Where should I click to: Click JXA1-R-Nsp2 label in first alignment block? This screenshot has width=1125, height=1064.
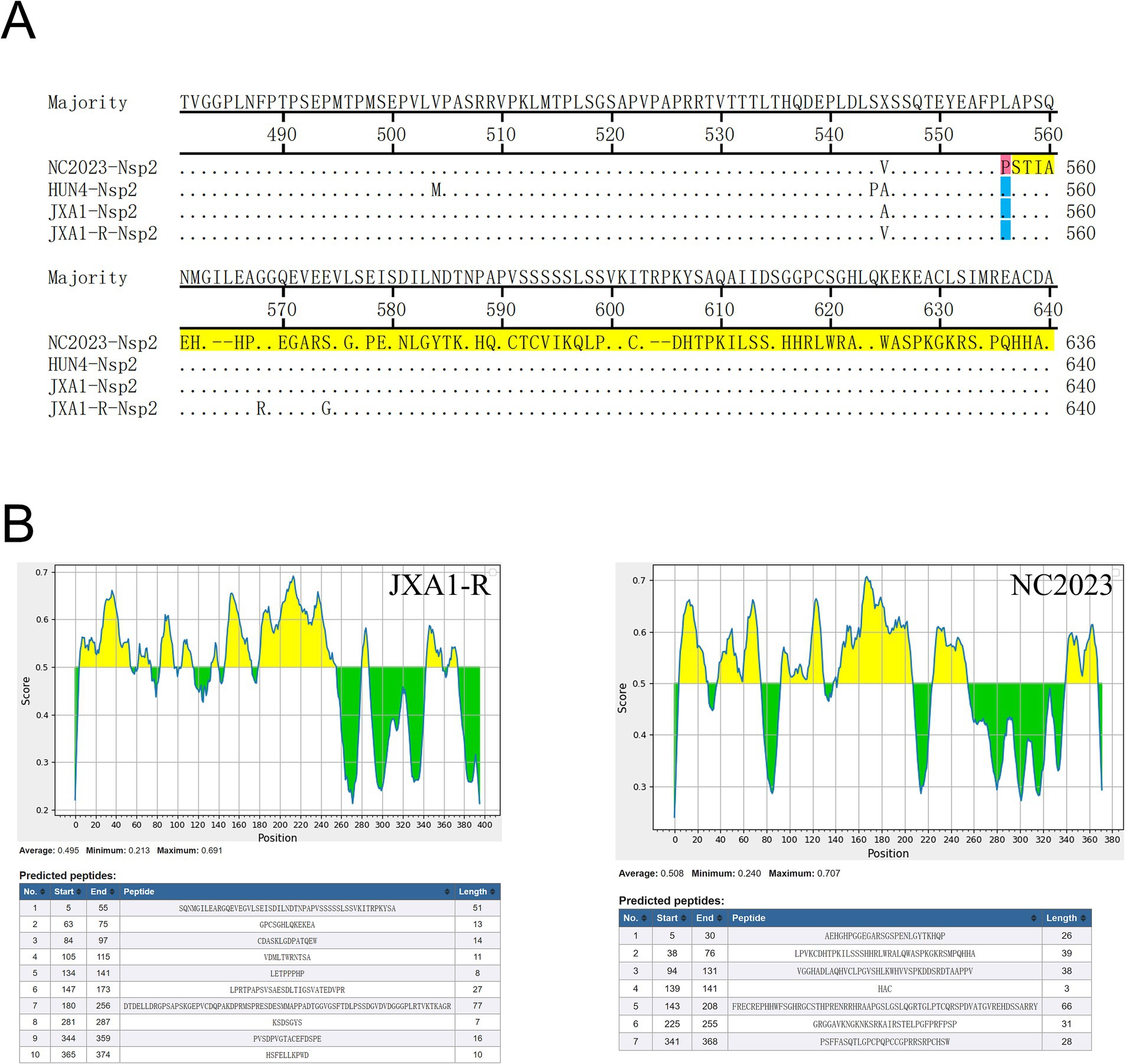click(103, 233)
